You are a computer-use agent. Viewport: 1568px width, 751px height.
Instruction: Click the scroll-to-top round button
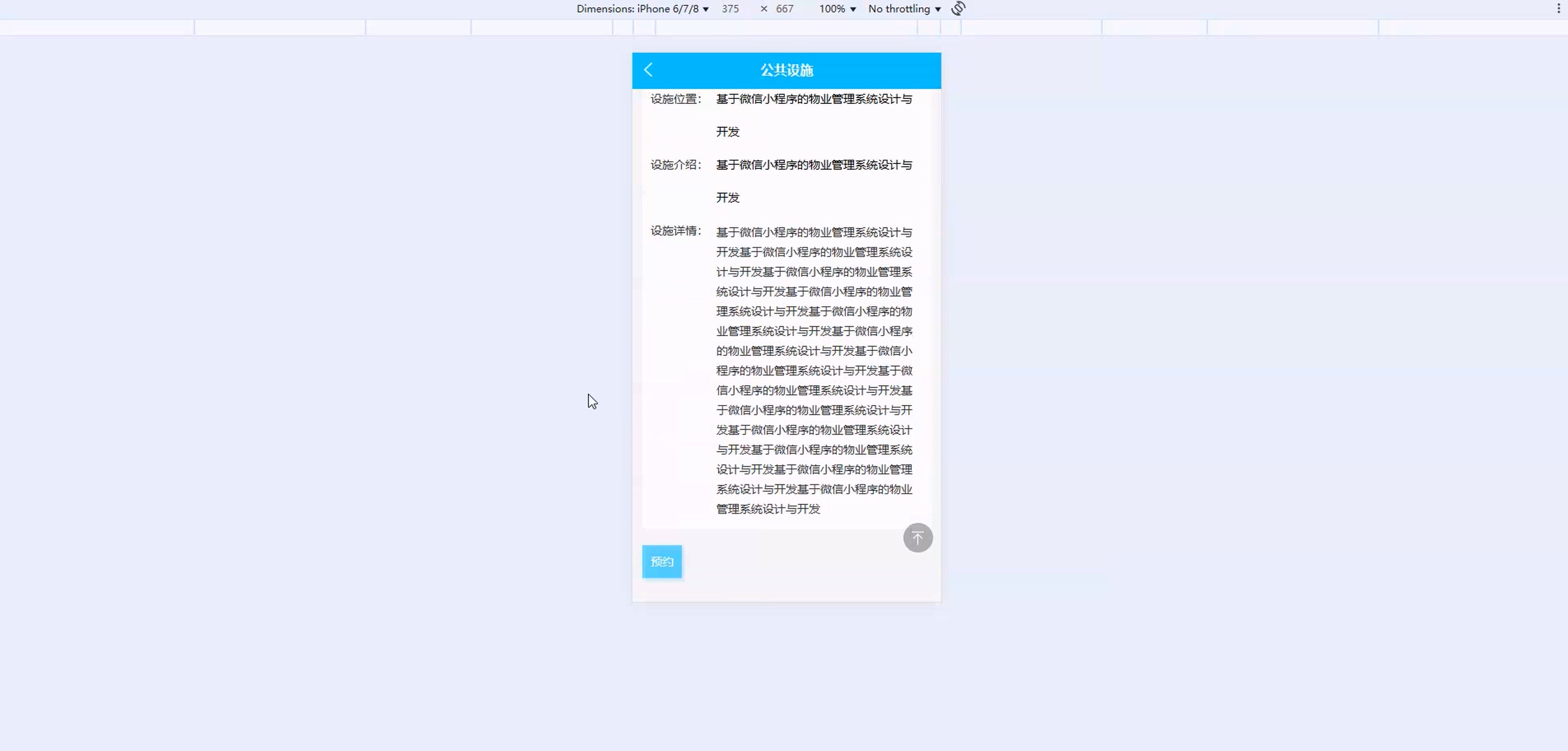[917, 538]
